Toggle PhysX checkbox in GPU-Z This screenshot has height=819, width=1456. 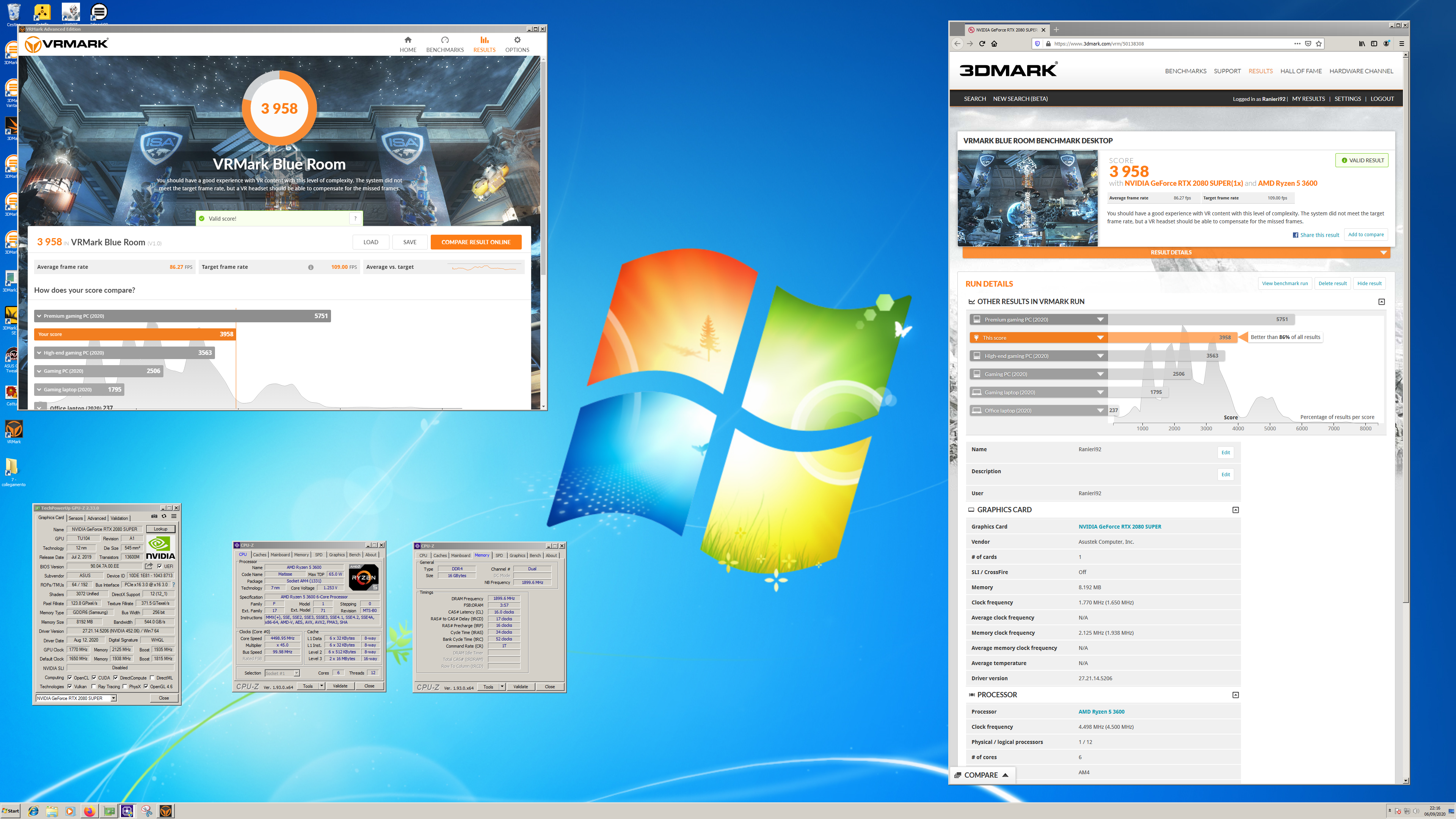click(x=125, y=687)
